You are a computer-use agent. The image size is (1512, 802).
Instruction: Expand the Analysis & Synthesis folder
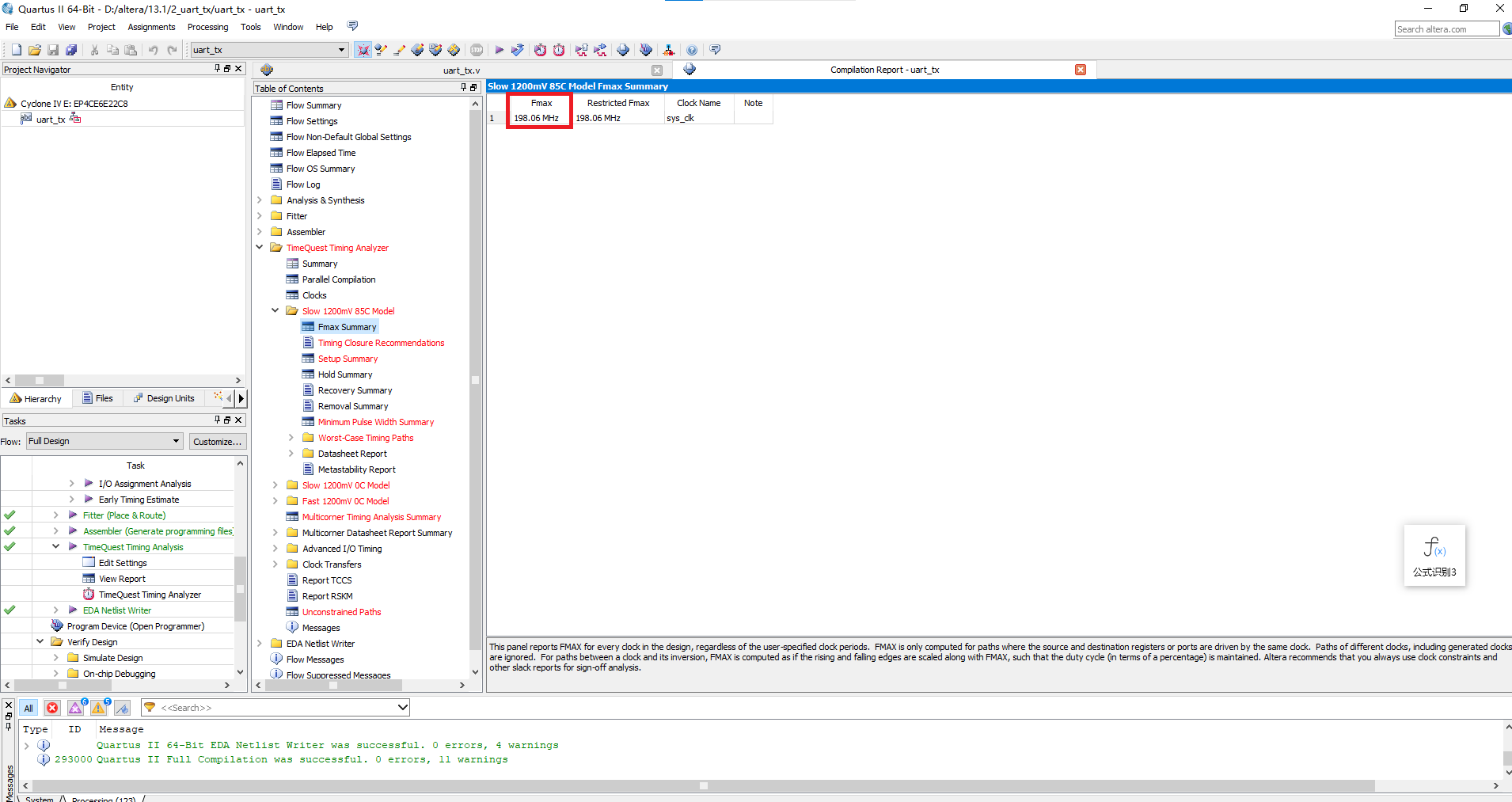point(260,200)
